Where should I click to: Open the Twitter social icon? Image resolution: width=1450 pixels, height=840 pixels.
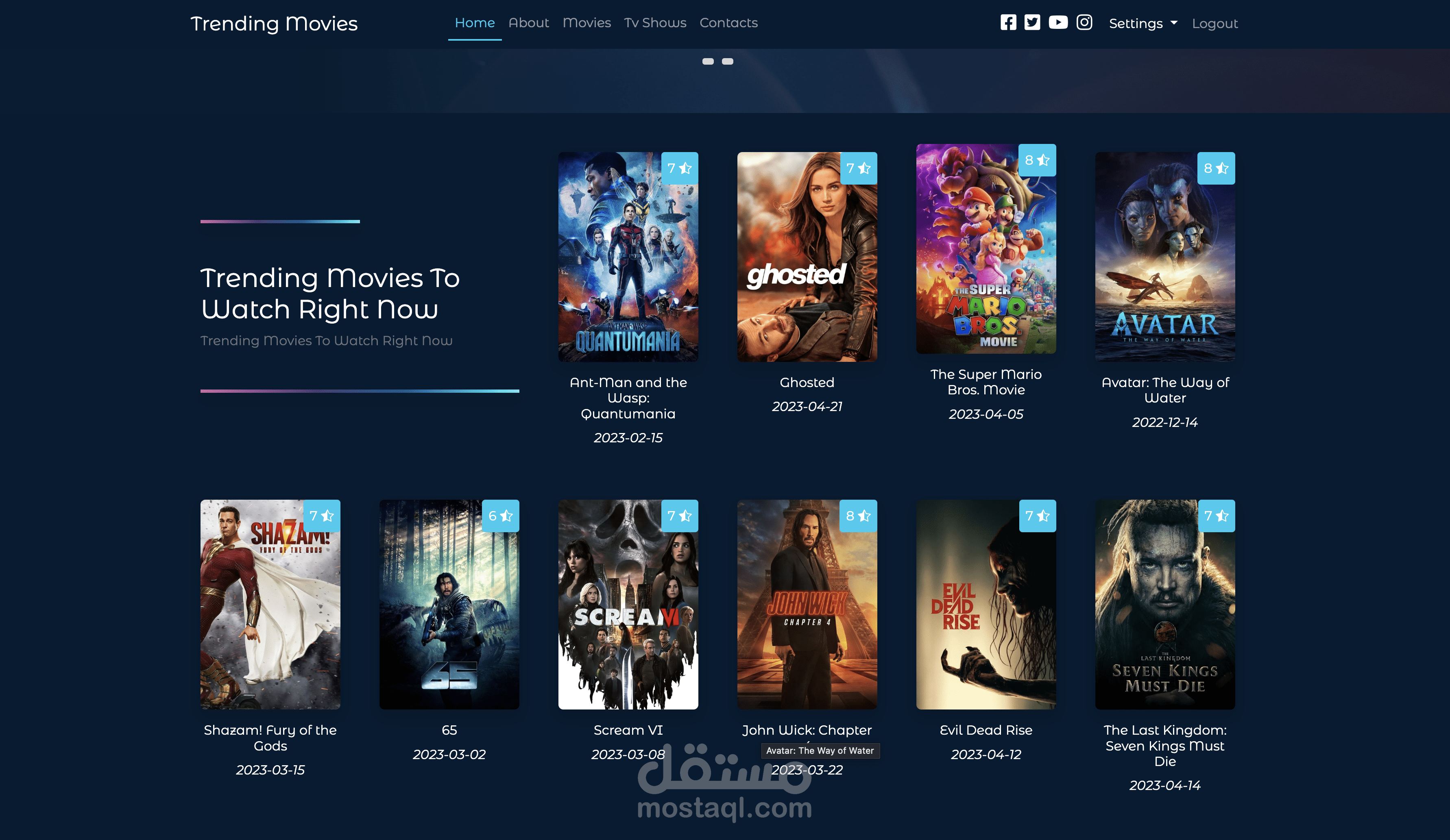(x=1032, y=22)
